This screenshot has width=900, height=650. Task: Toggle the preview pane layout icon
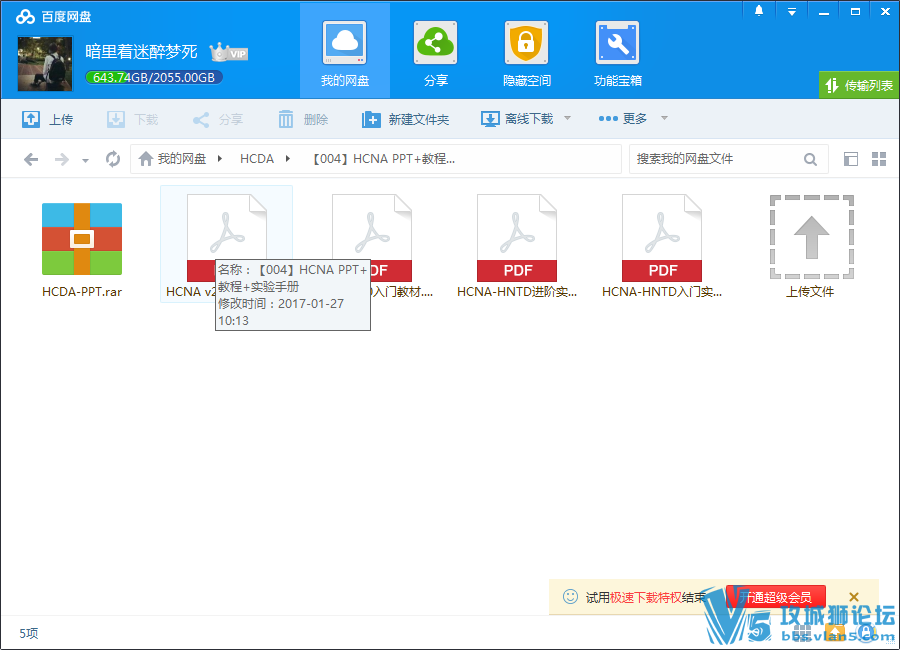pos(851,159)
